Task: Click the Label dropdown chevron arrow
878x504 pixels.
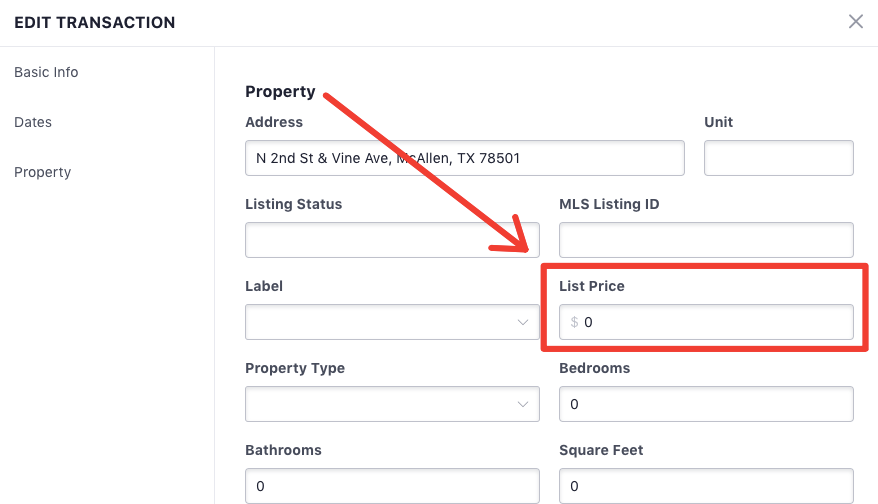Action: click(x=523, y=322)
